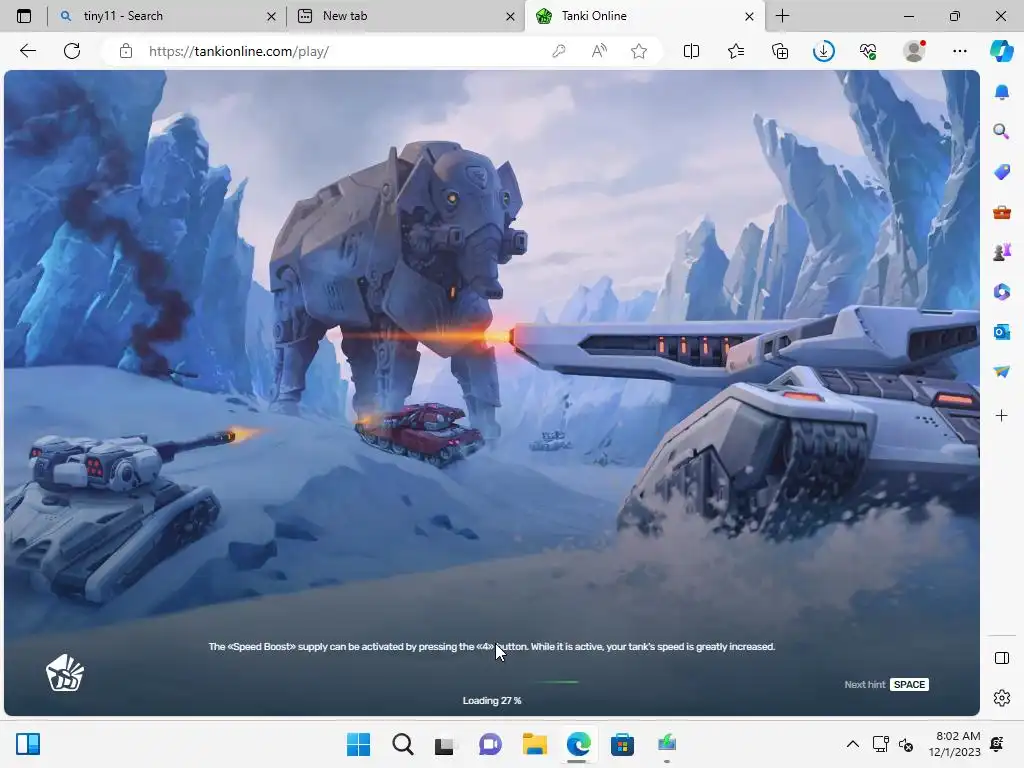The image size is (1024, 768).
Task: Add this page to favorites star
Action: point(639,51)
